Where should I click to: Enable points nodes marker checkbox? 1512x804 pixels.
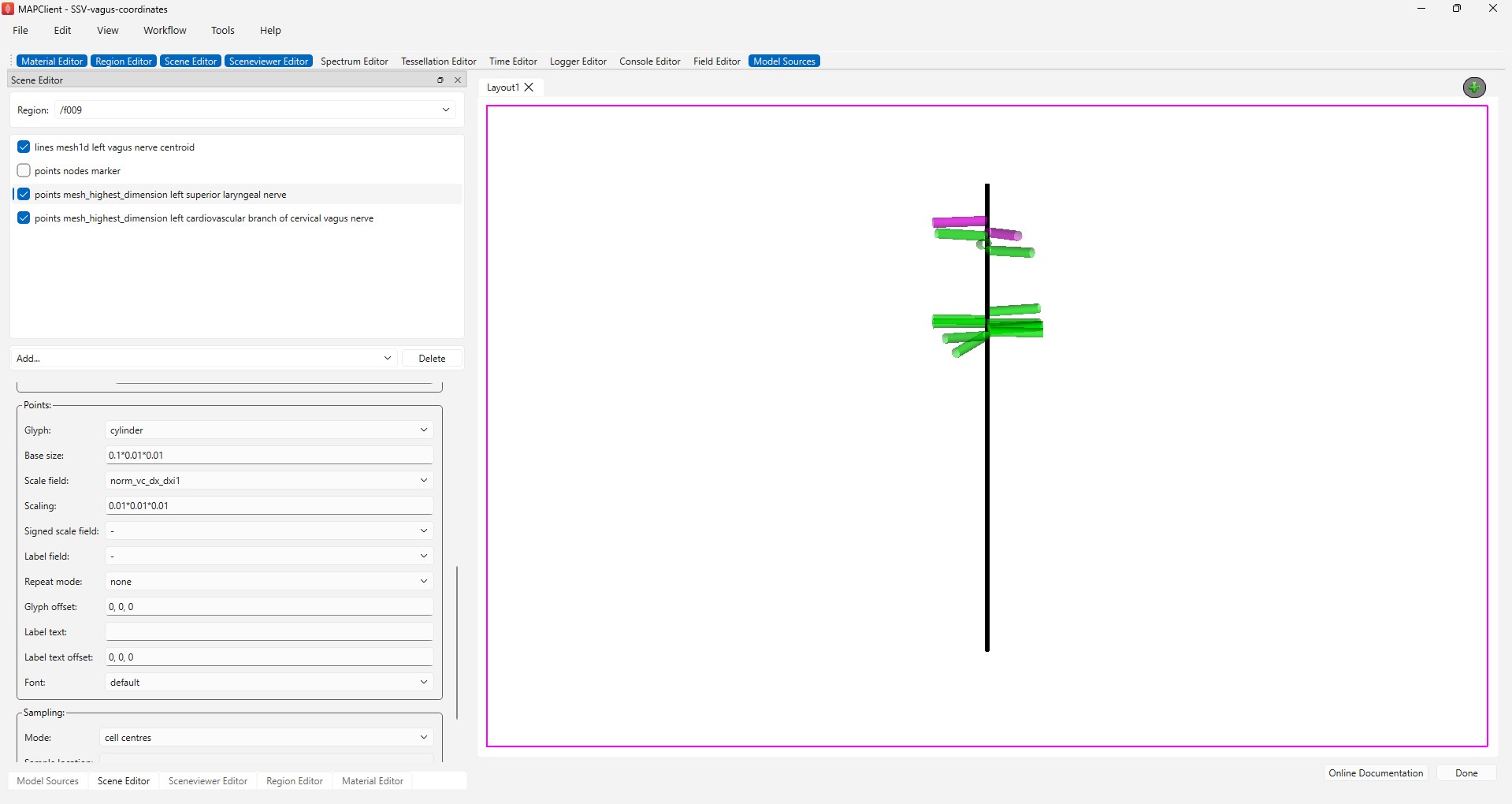click(24, 171)
